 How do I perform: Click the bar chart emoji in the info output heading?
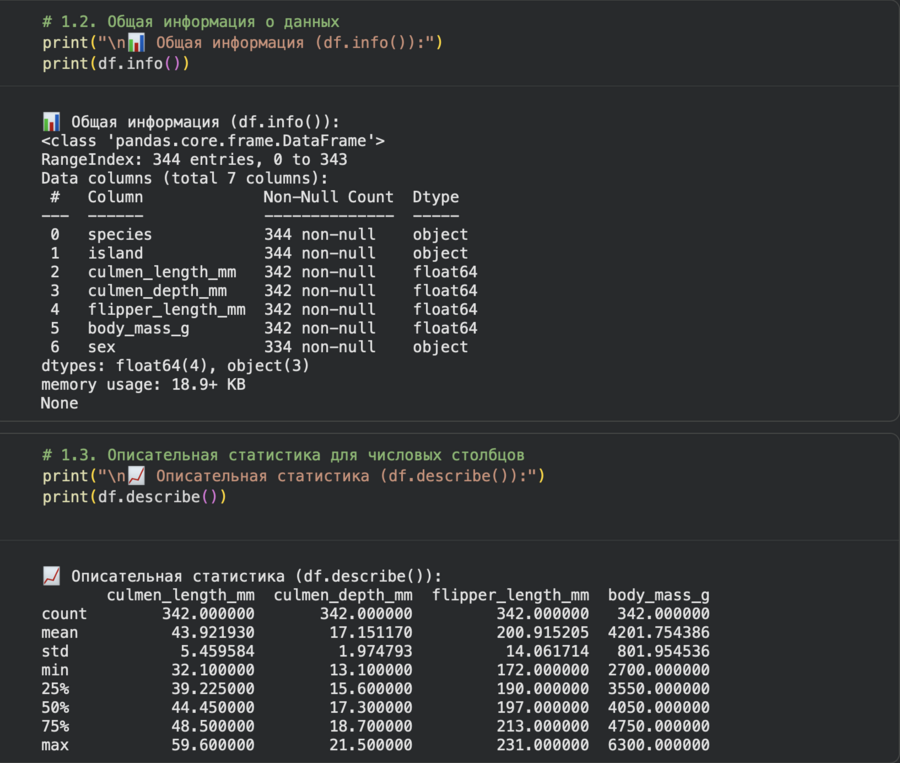tap(51, 122)
